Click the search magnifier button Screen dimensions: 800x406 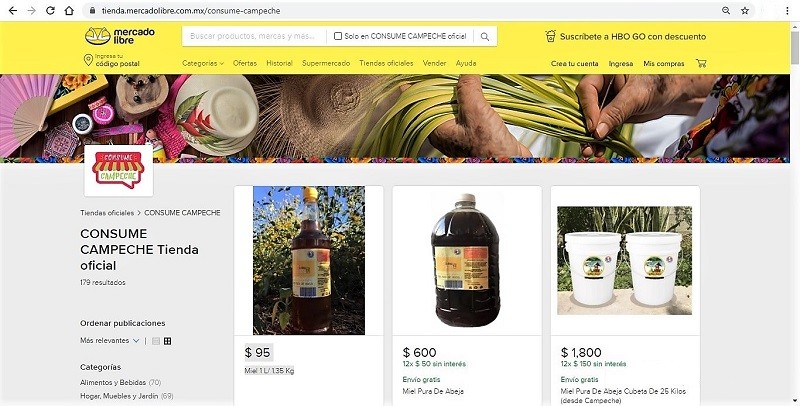[x=485, y=37]
